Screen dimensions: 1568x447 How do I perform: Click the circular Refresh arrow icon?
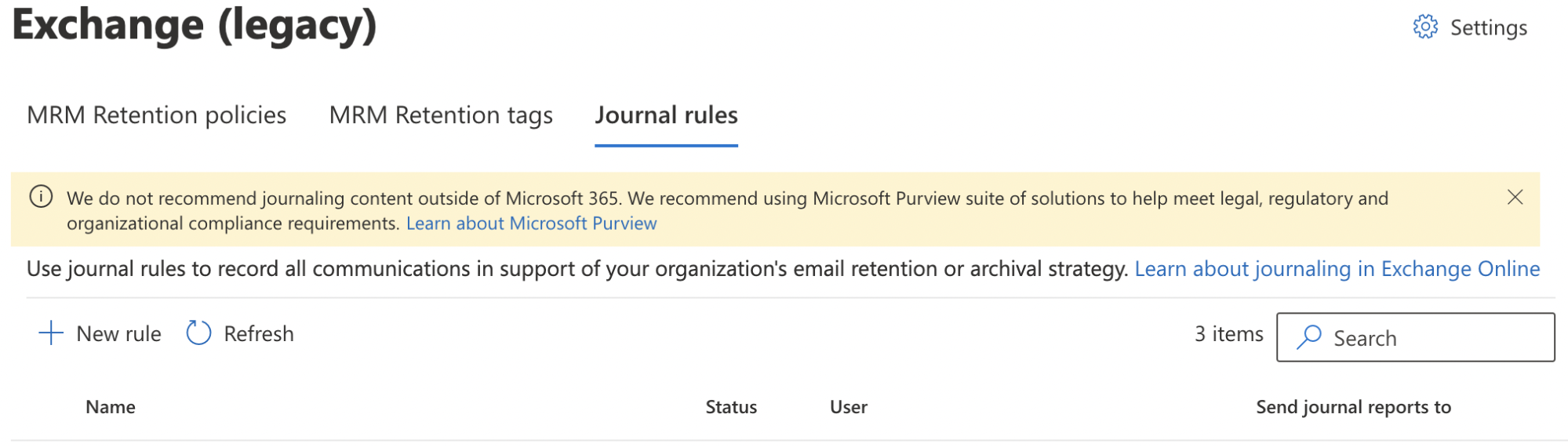[198, 333]
